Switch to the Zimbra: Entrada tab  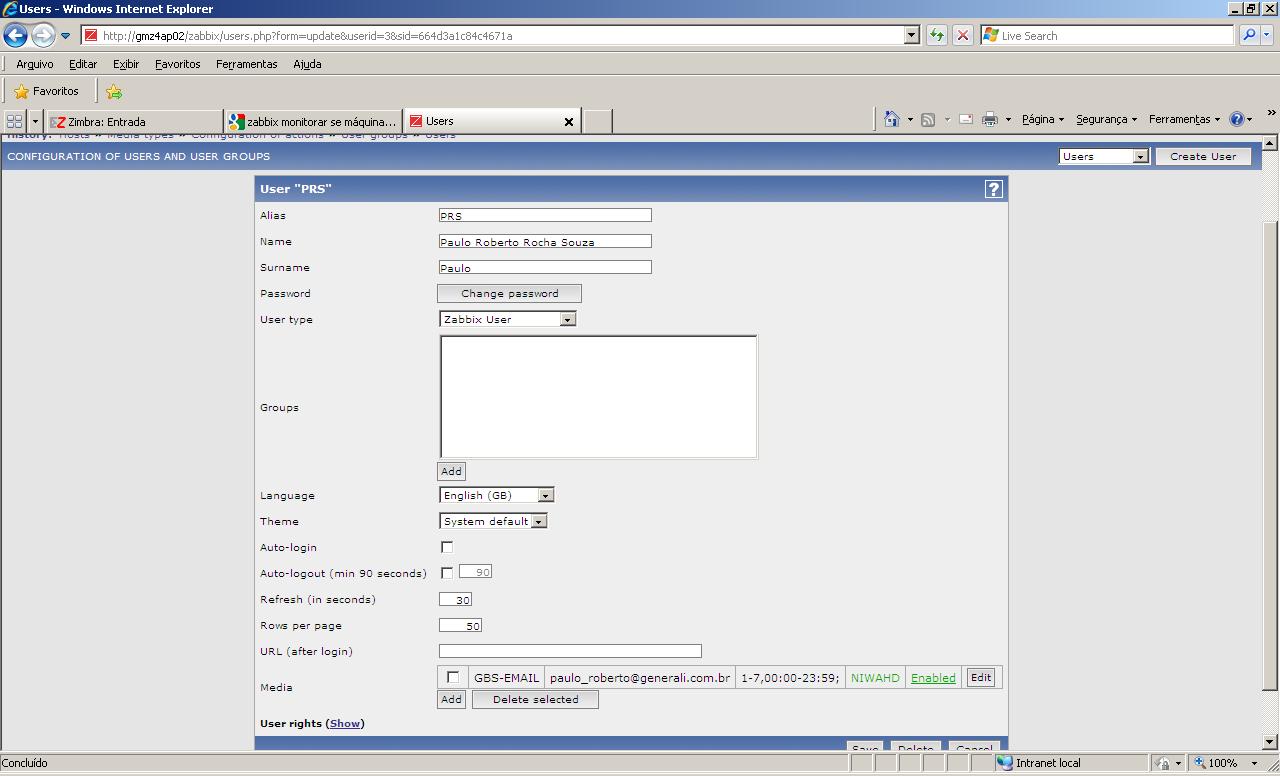point(135,122)
